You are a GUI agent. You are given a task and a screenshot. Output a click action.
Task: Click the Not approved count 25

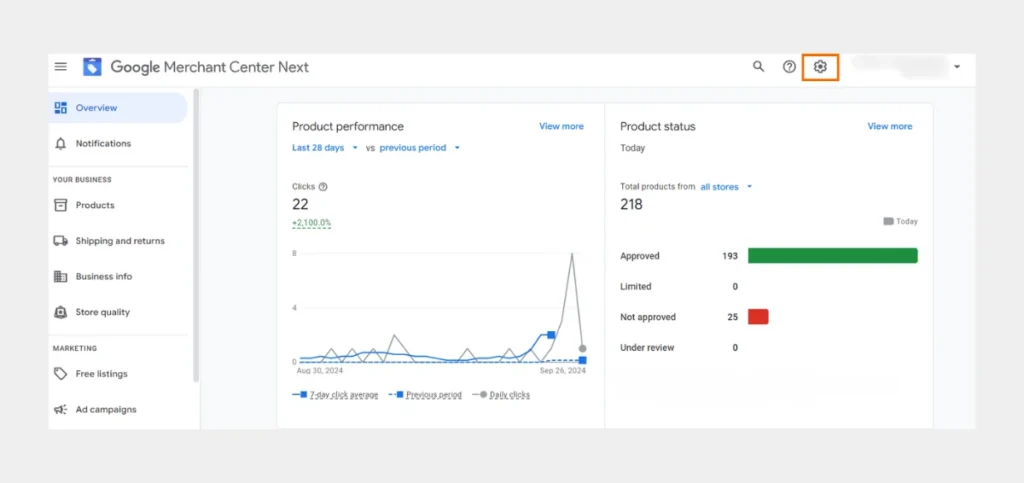(x=733, y=317)
